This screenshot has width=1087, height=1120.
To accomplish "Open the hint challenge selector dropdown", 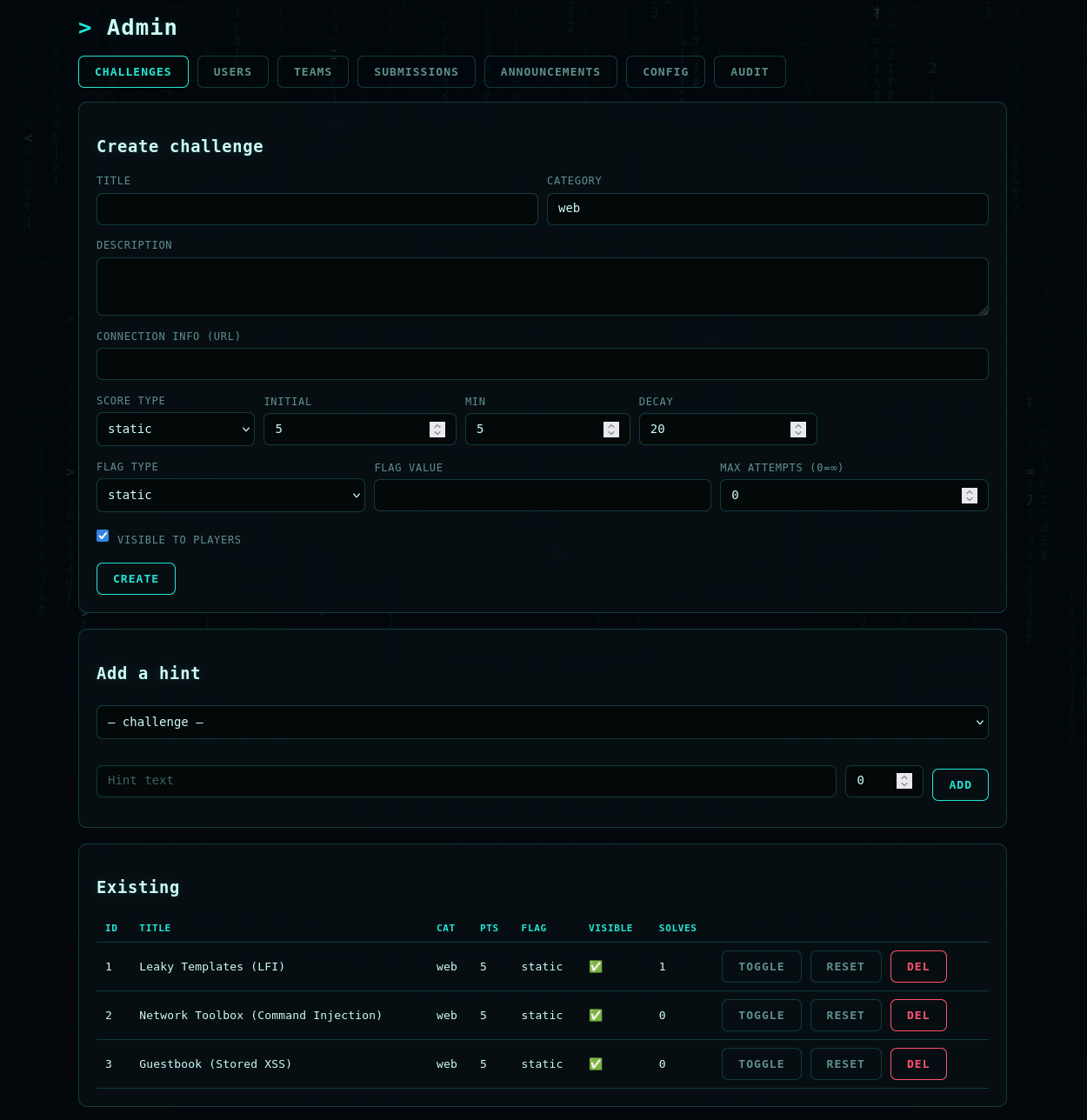I will (x=543, y=723).
